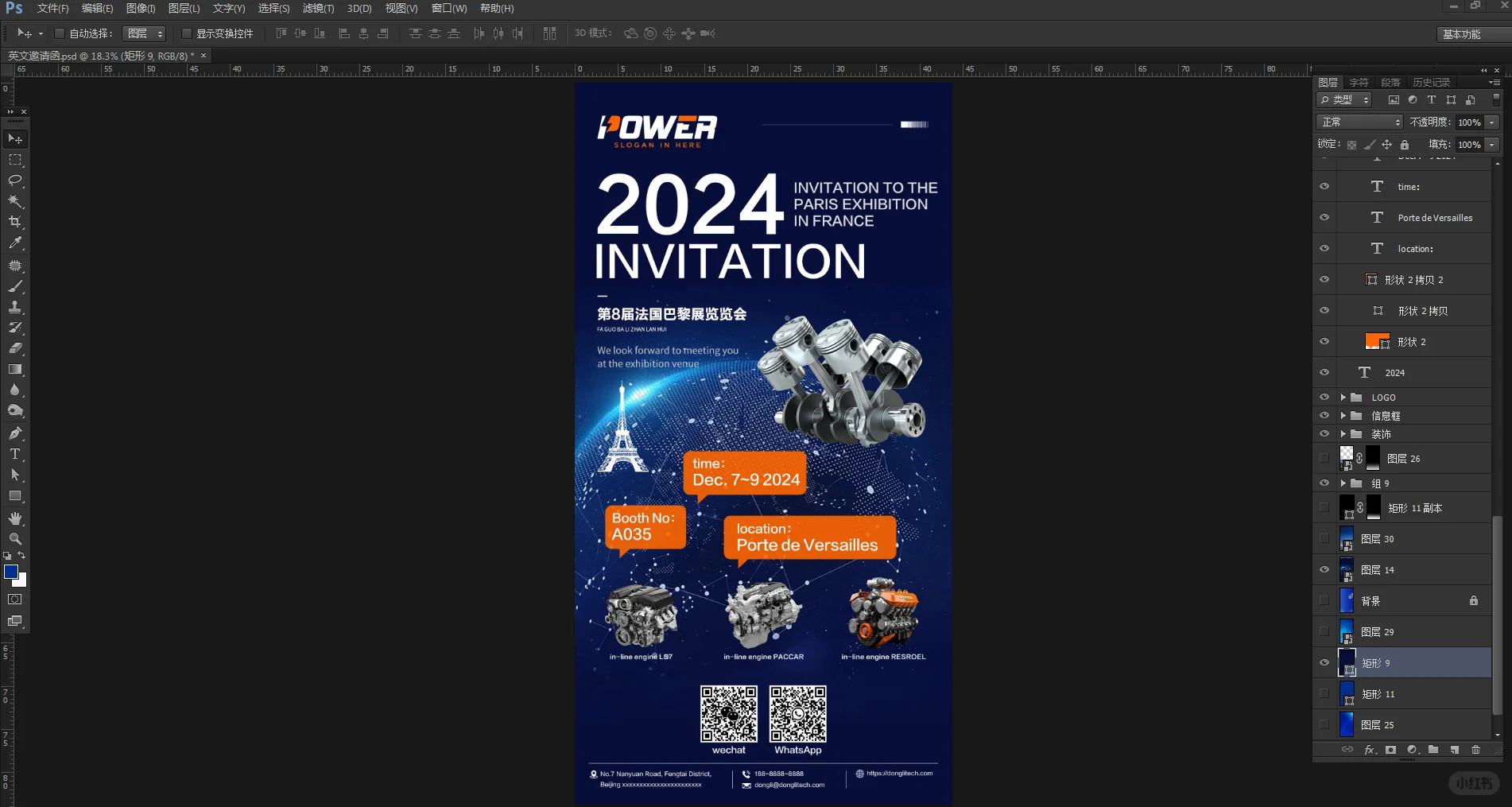1512x807 pixels.
Task: Select the Eyedropper tool
Action: [15, 242]
